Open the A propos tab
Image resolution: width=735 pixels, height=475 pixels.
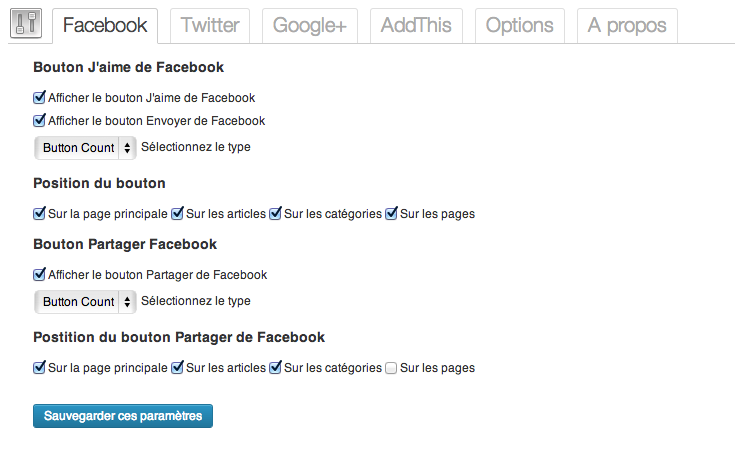pyautogui.click(x=626, y=26)
